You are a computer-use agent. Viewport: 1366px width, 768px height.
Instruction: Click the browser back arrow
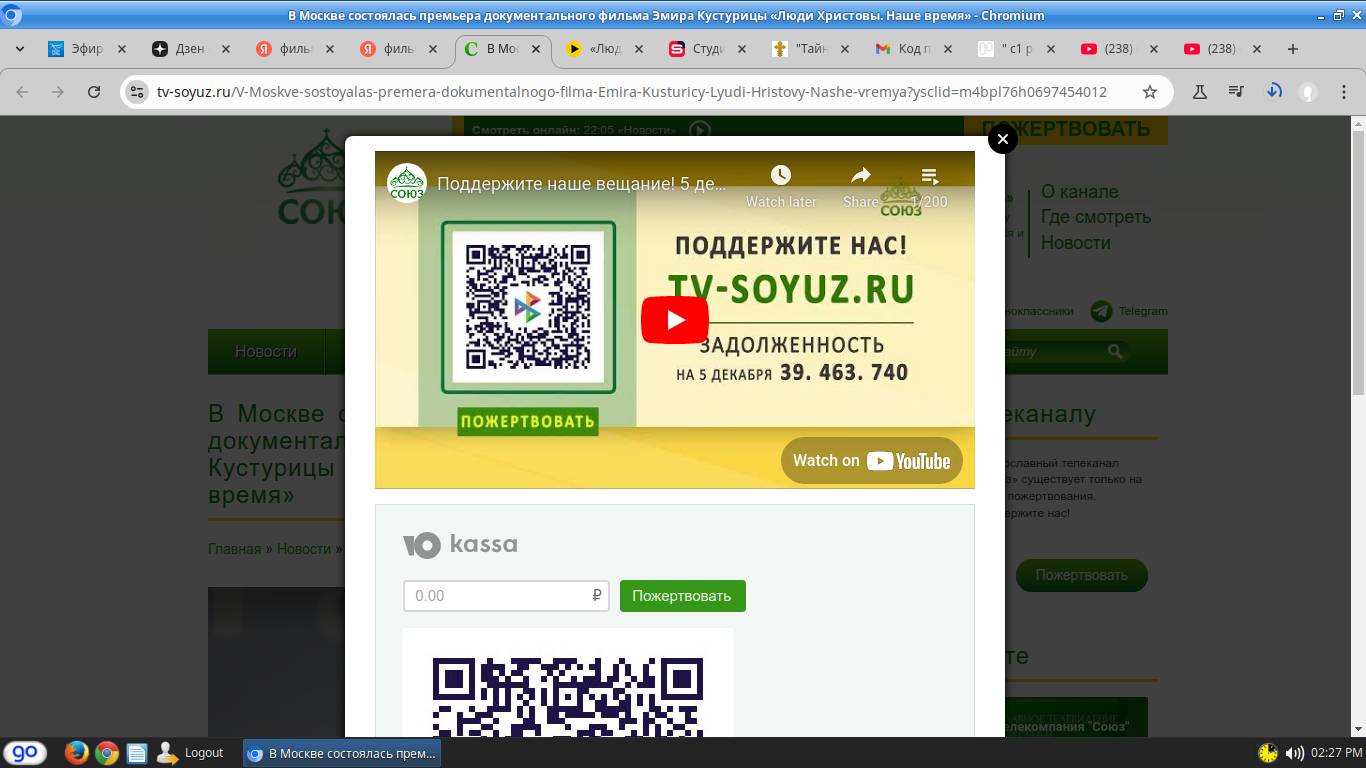point(22,92)
